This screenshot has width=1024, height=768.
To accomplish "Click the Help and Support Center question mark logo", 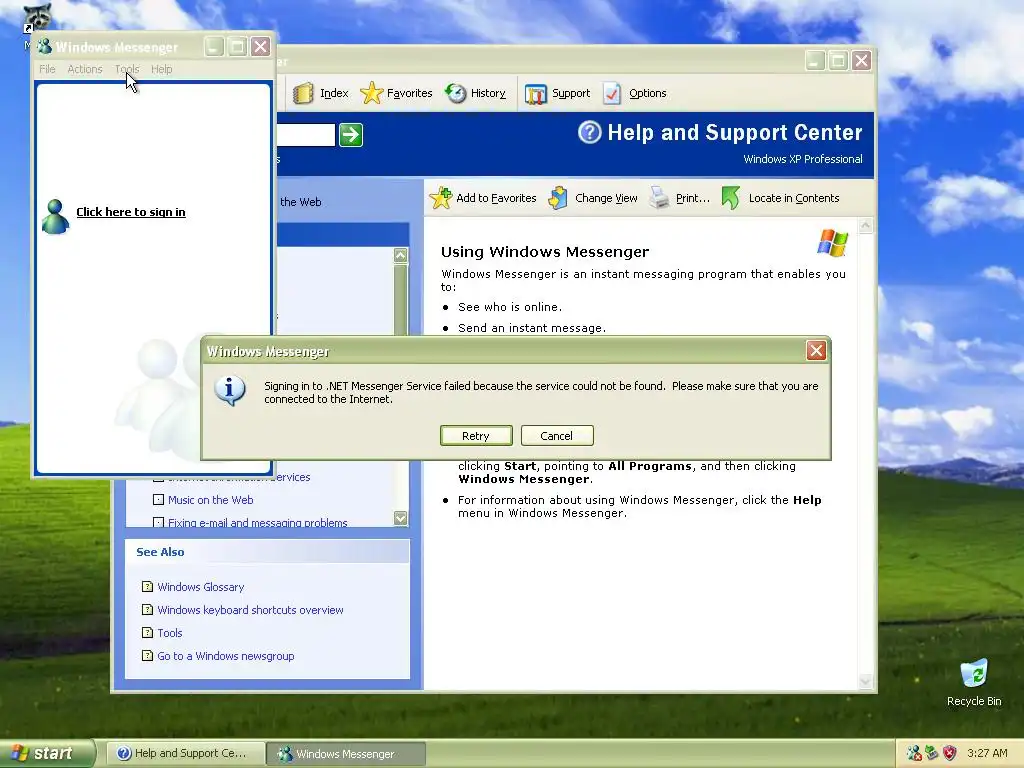I will click(589, 133).
